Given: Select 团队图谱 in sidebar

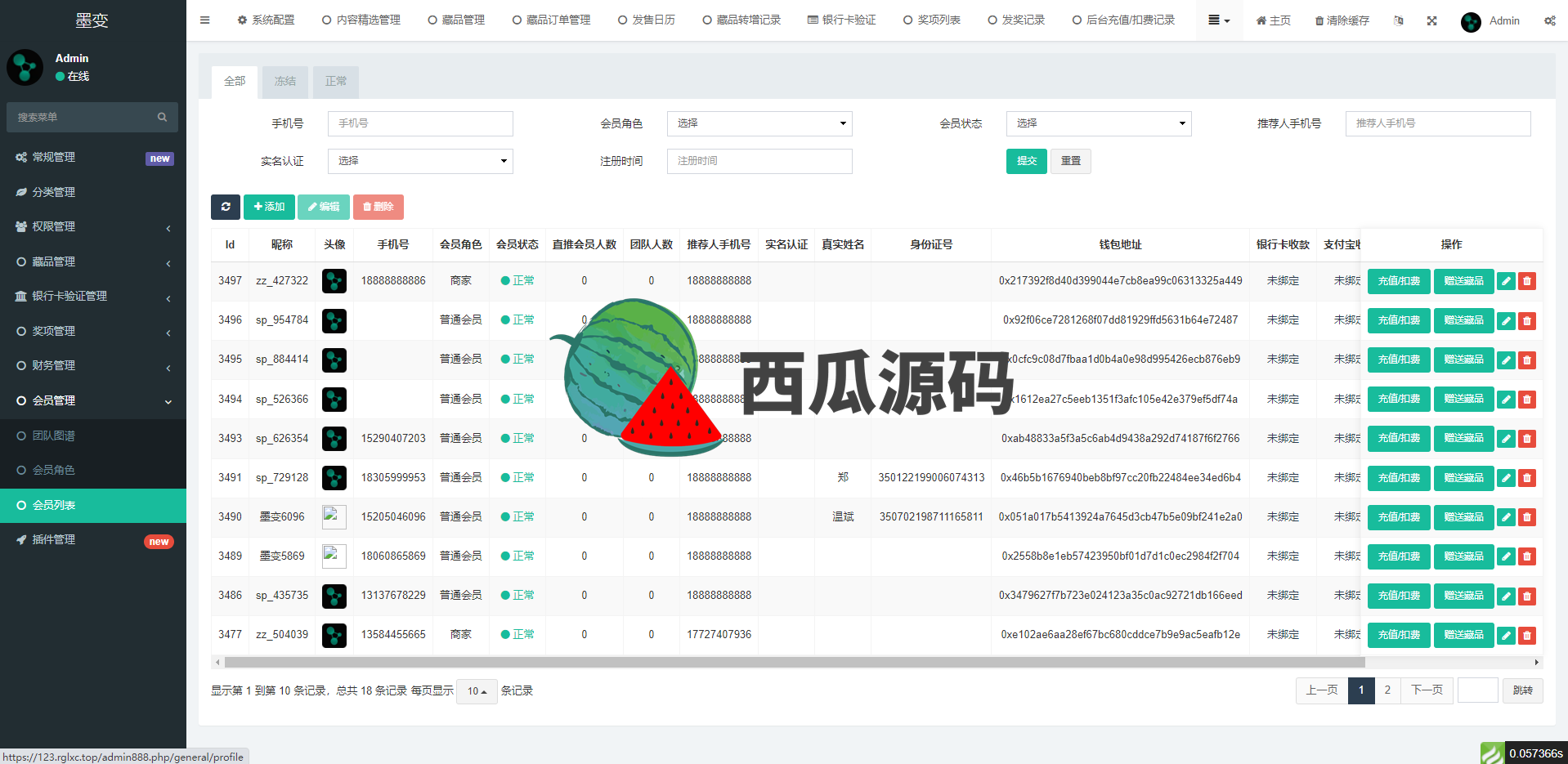Looking at the screenshot, I should pos(93,436).
